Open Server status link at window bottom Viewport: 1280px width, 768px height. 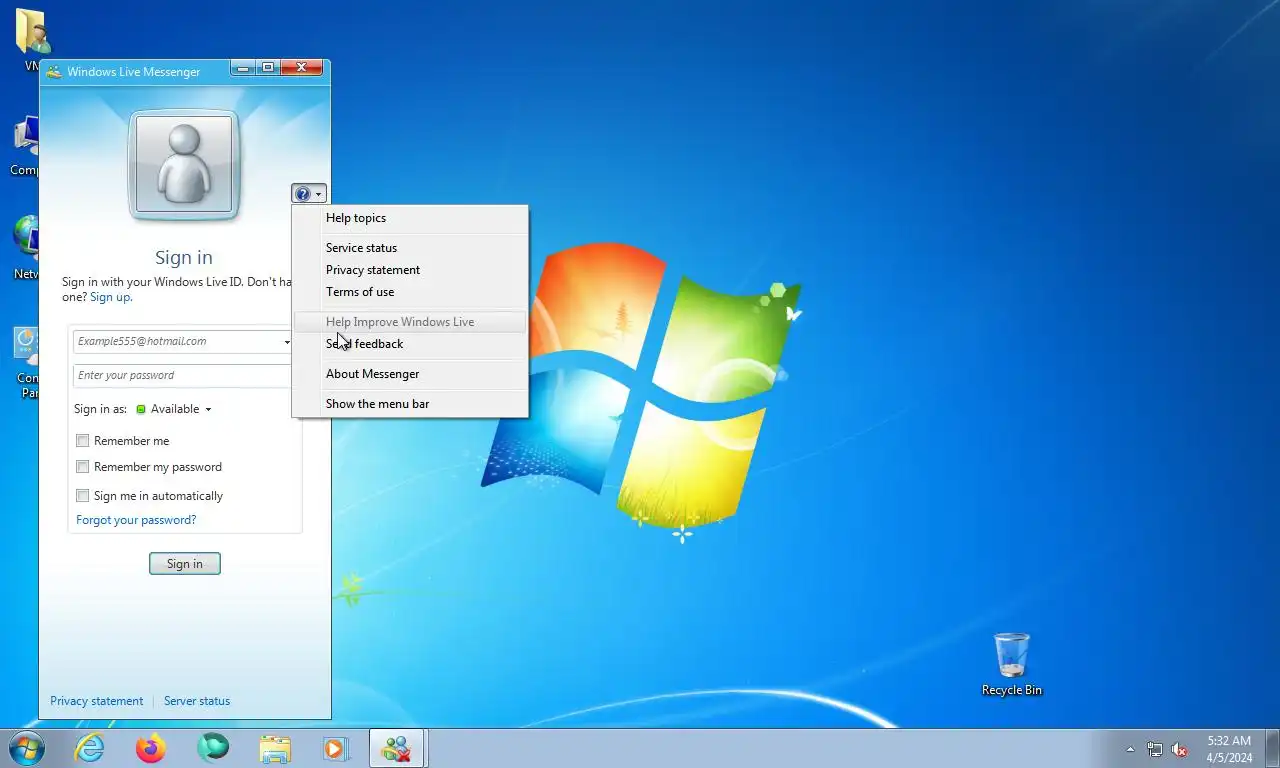(x=197, y=701)
